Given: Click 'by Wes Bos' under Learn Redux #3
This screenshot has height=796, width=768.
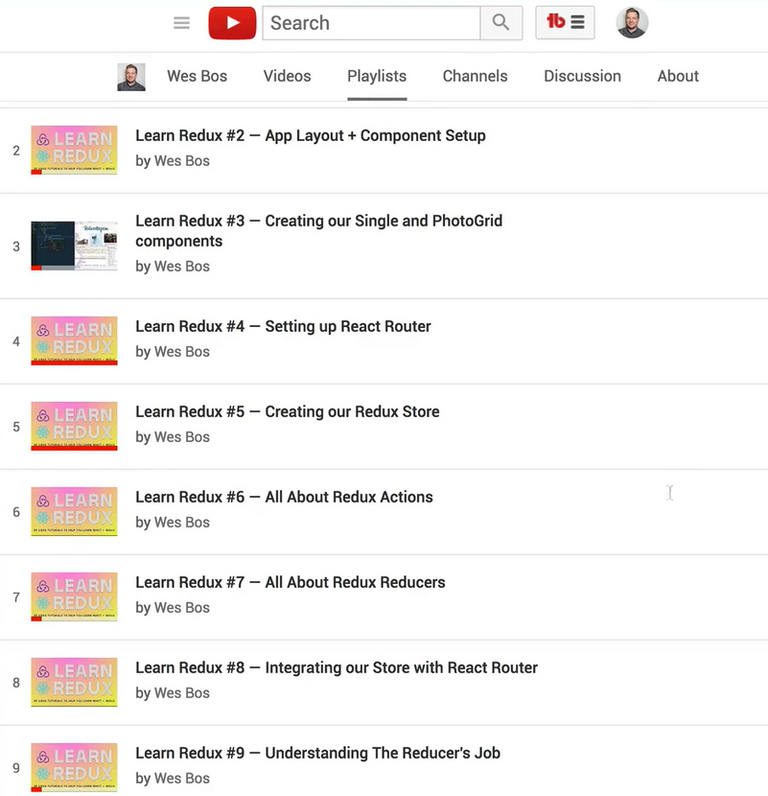Looking at the screenshot, I should pos(172,267).
